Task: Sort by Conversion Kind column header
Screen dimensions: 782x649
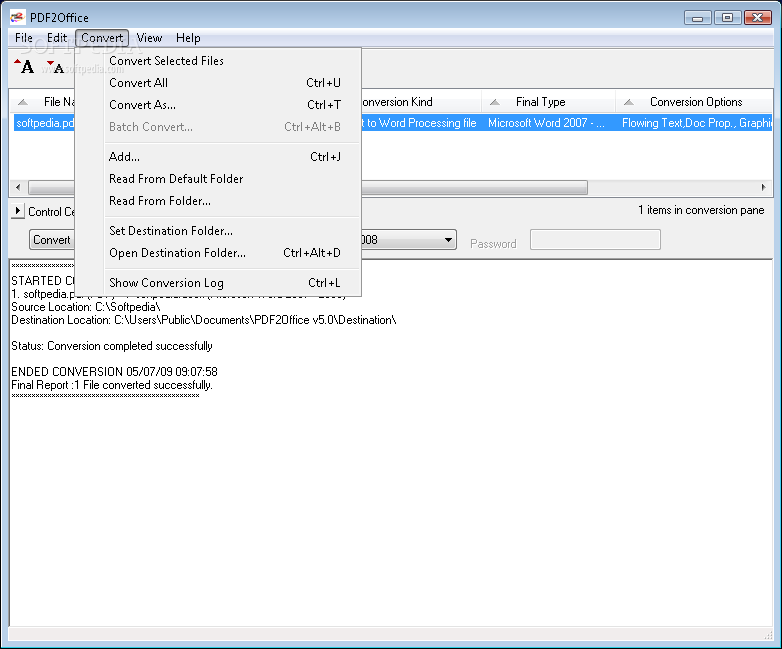Action: 420,102
